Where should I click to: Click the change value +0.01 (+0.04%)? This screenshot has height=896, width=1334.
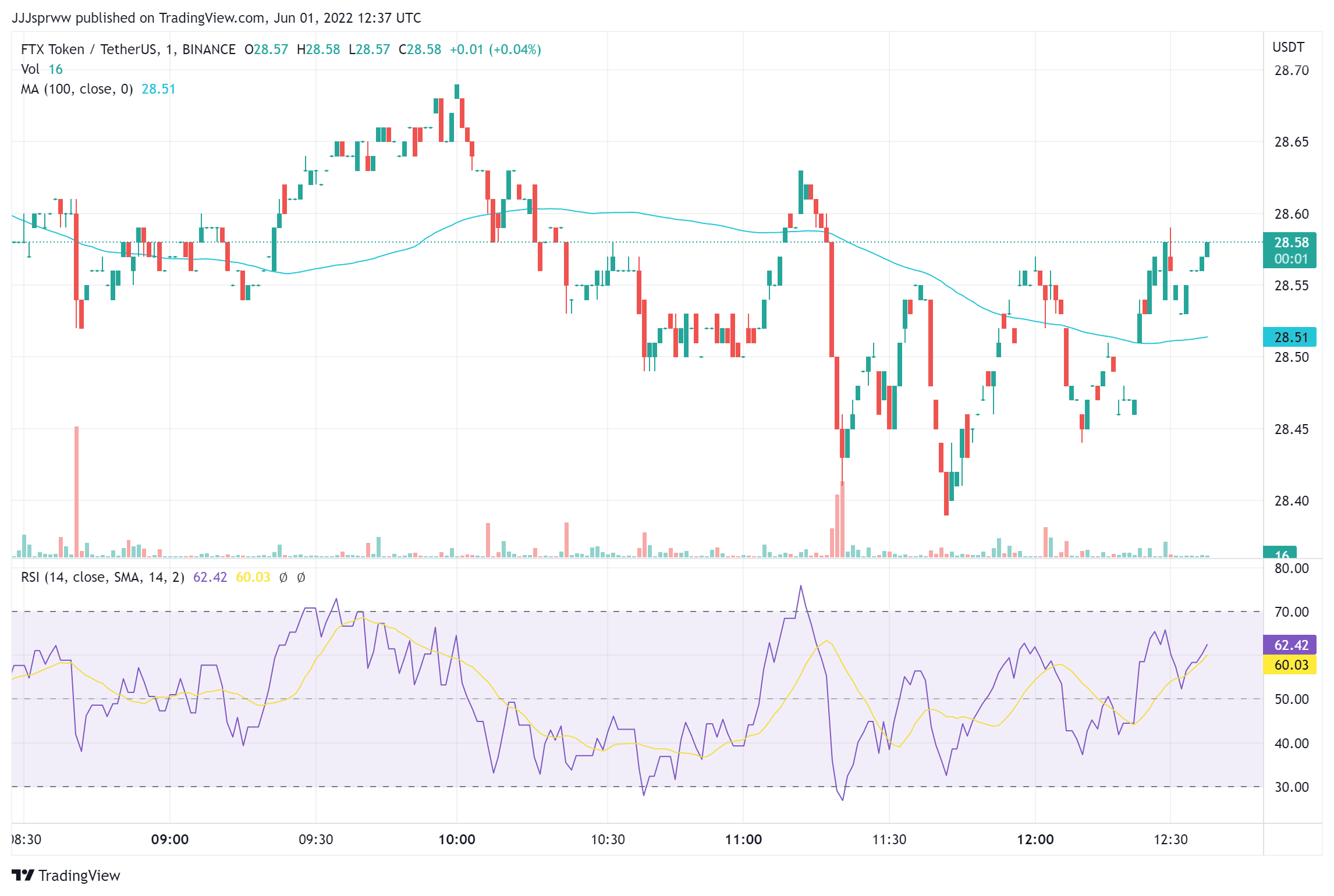point(495,49)
